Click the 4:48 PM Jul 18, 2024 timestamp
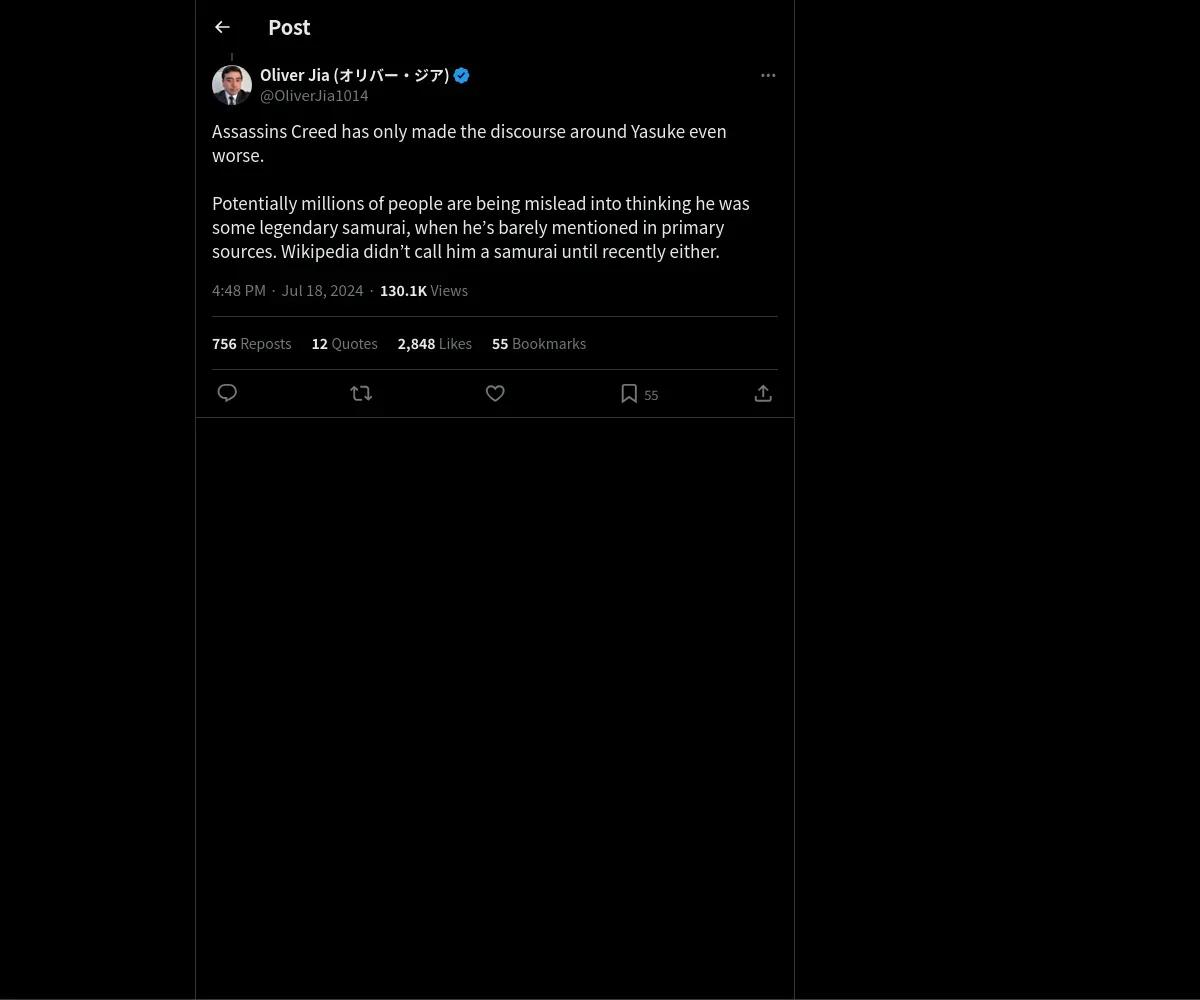The image size is (1200, 1000). 288,290
